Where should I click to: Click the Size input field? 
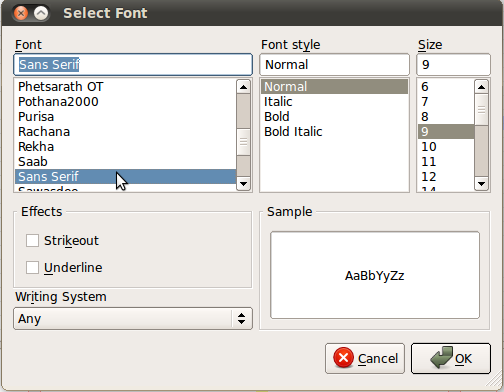[453, 65]
